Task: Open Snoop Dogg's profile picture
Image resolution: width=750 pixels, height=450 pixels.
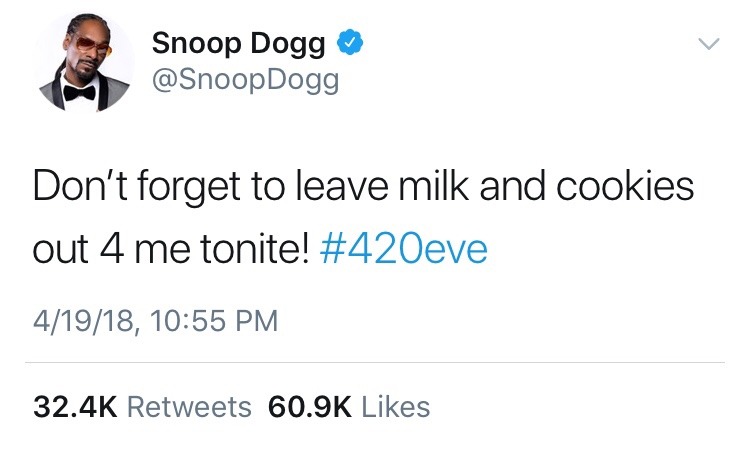Action: (85, 68)
